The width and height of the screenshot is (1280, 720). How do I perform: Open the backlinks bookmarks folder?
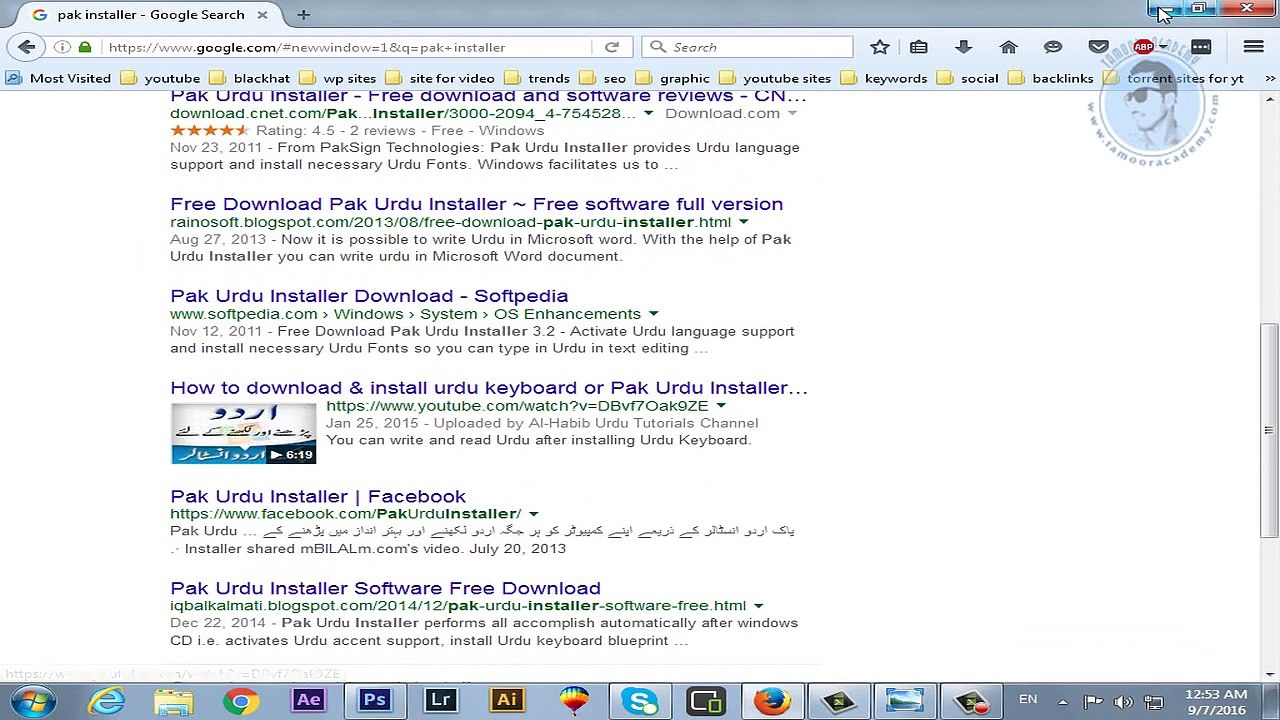click(1051, 78)
